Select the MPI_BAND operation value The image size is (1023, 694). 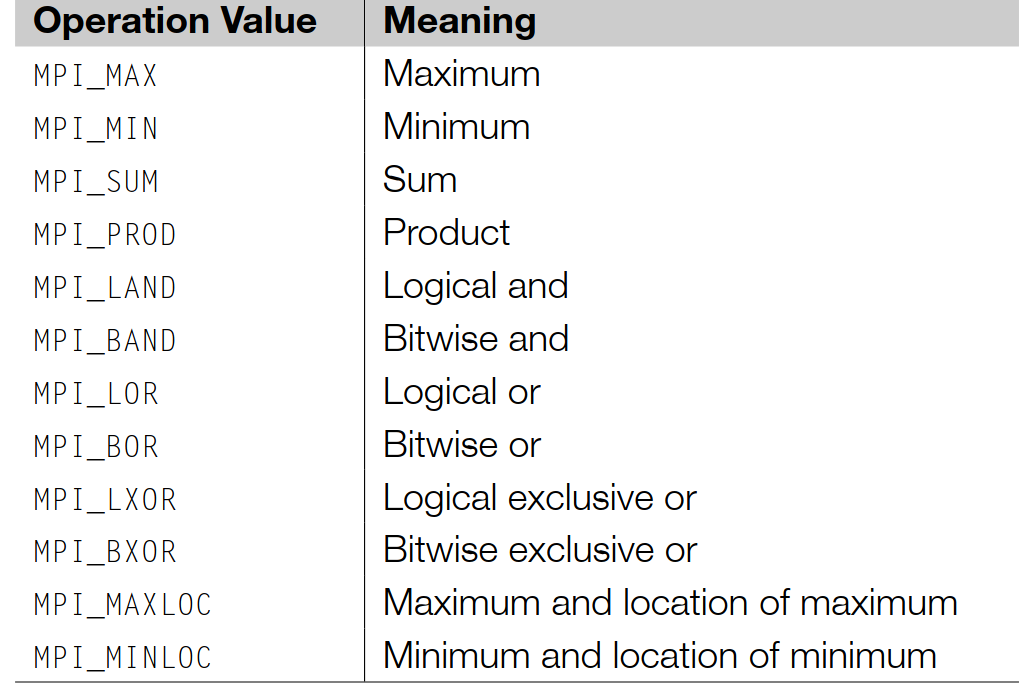tap(105, 341)
